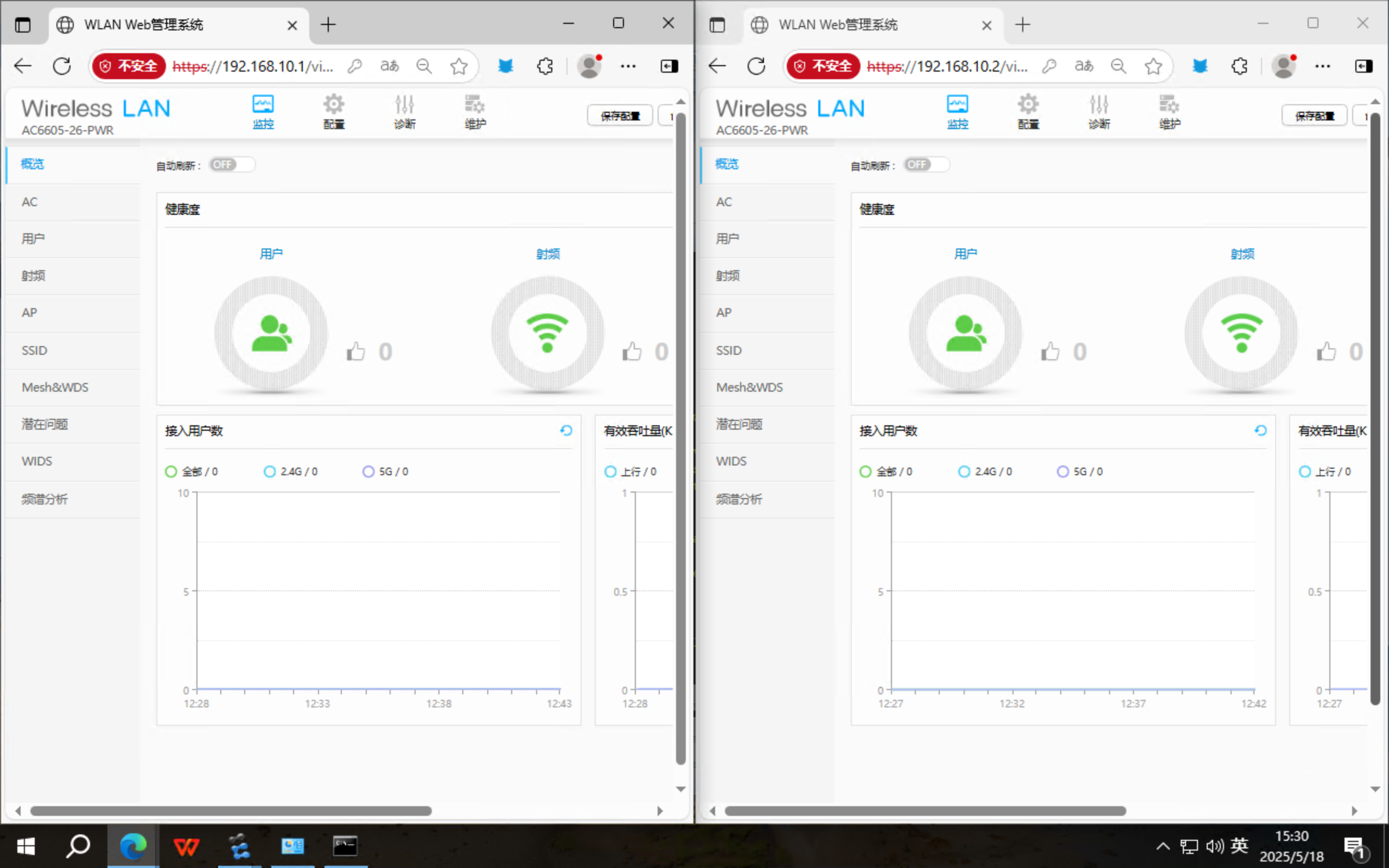Click the 射频 link in right health panel

(1242, 254)
